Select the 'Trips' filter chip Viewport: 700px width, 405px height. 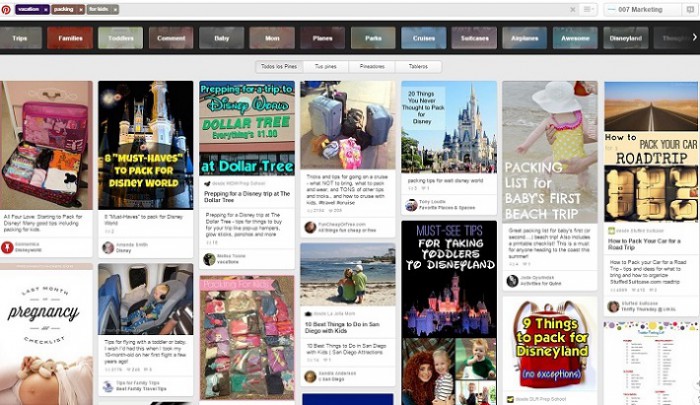[x=20, y=38]
